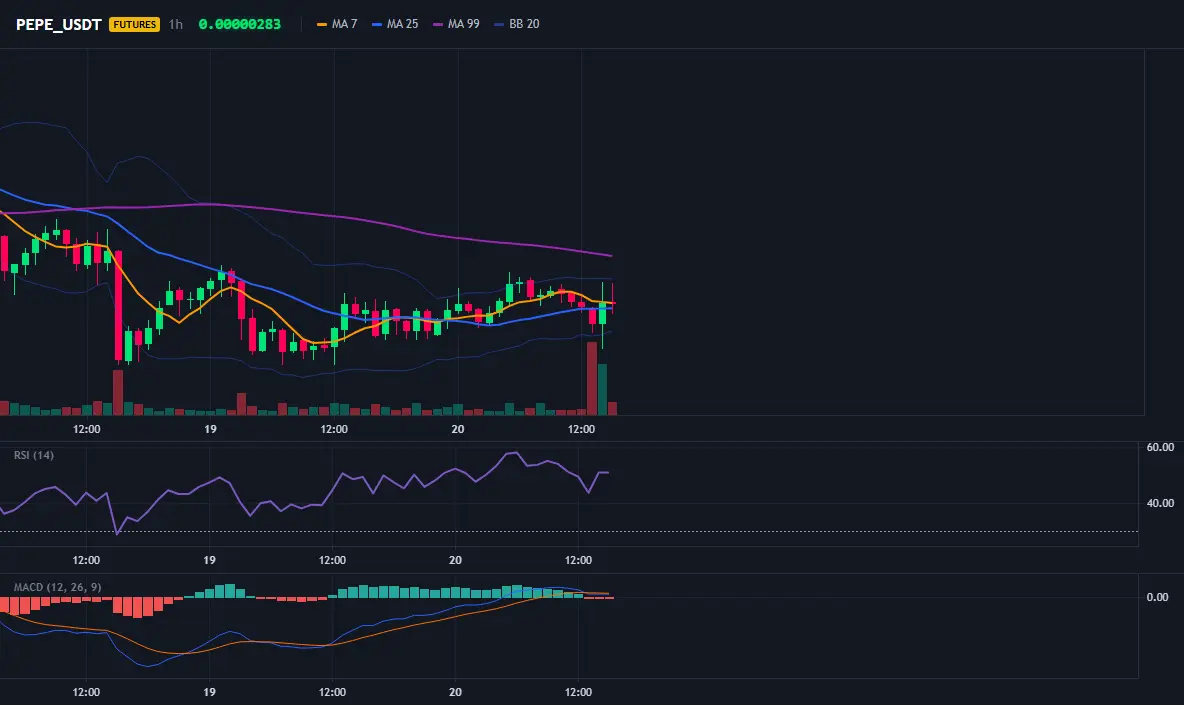This screenshot has width=1184, height=705.
Task: Click the 0.00 MACD axis value
Action: click(1158, 597)
